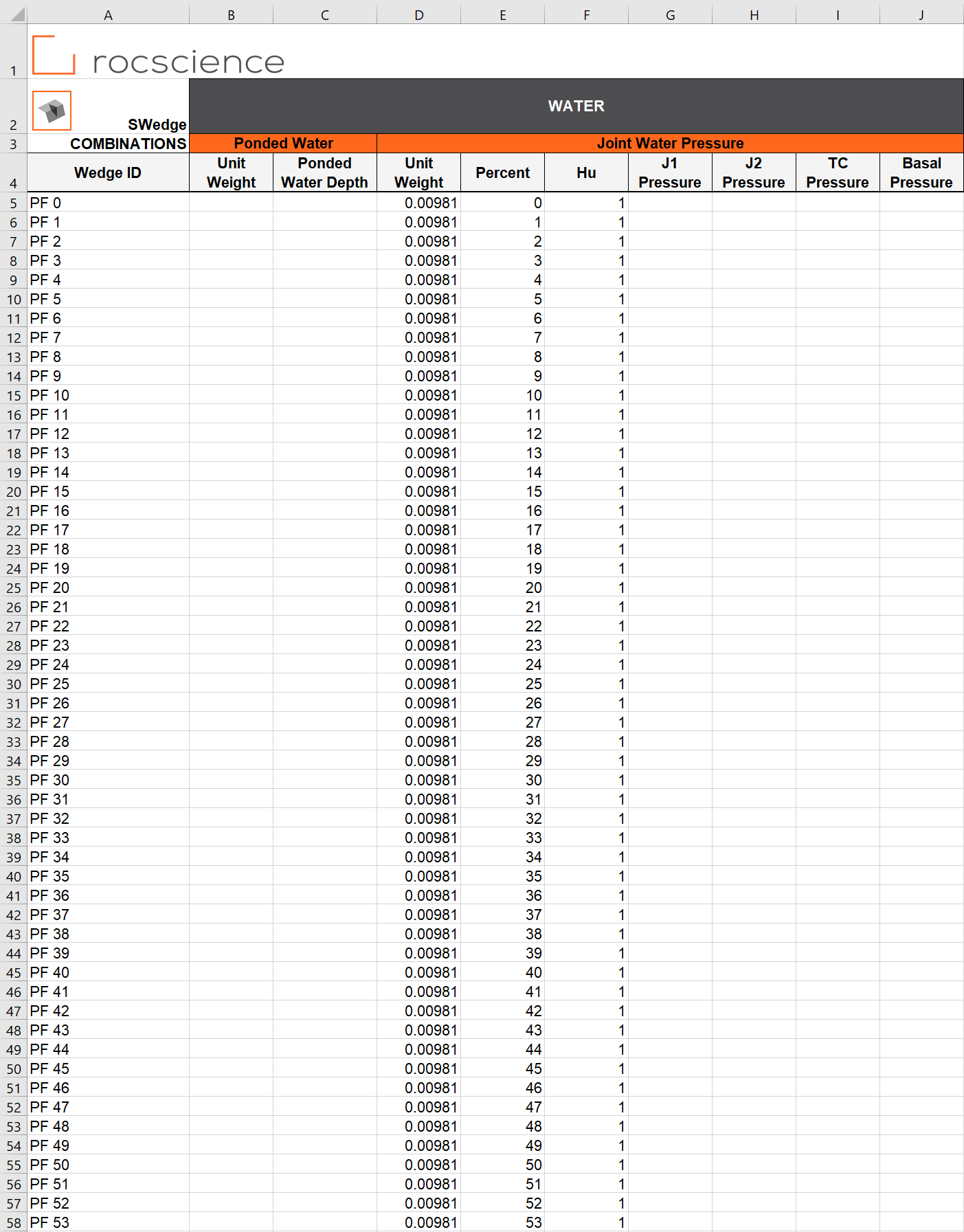Click the rocscience logo image
Image resolution: width=964 pixels, height=1232 pixels.
pos(159,56)
